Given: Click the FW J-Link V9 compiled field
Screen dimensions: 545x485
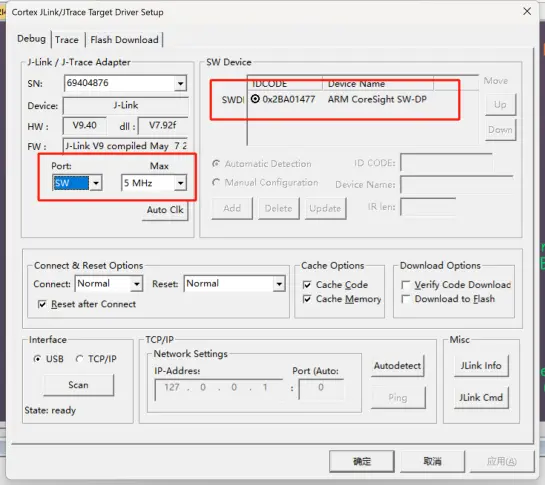Looking at the screenshot, I should [125, 146].
